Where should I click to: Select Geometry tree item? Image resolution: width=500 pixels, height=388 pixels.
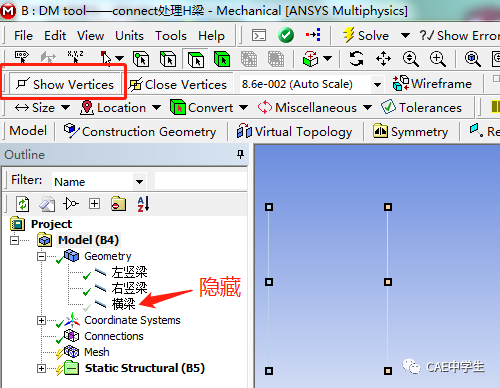click(108, 256)
